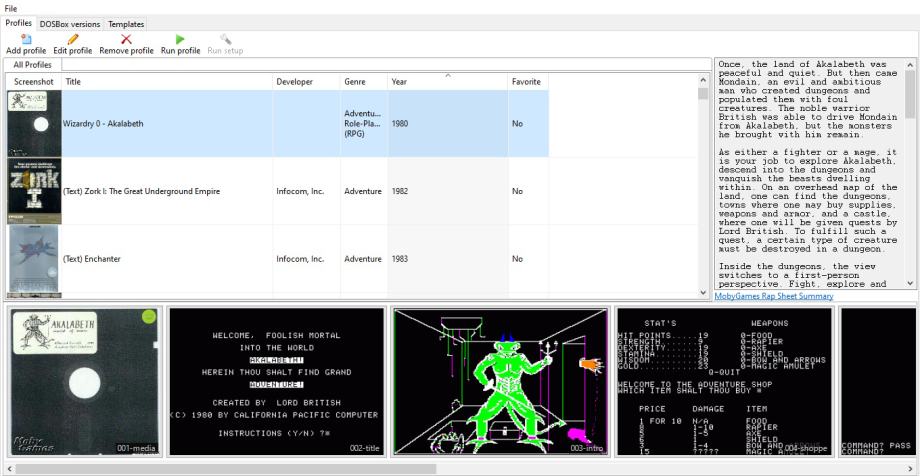Open the 001-media Akalabeth floppy thumbnail
This screenshot has width=920, height=476.
(84, 382)
